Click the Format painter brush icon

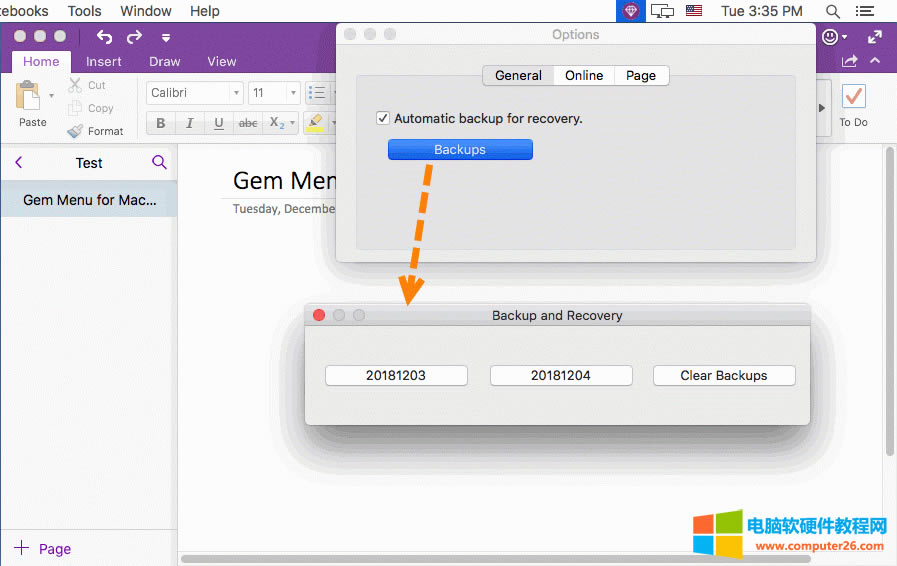point(76,131)
